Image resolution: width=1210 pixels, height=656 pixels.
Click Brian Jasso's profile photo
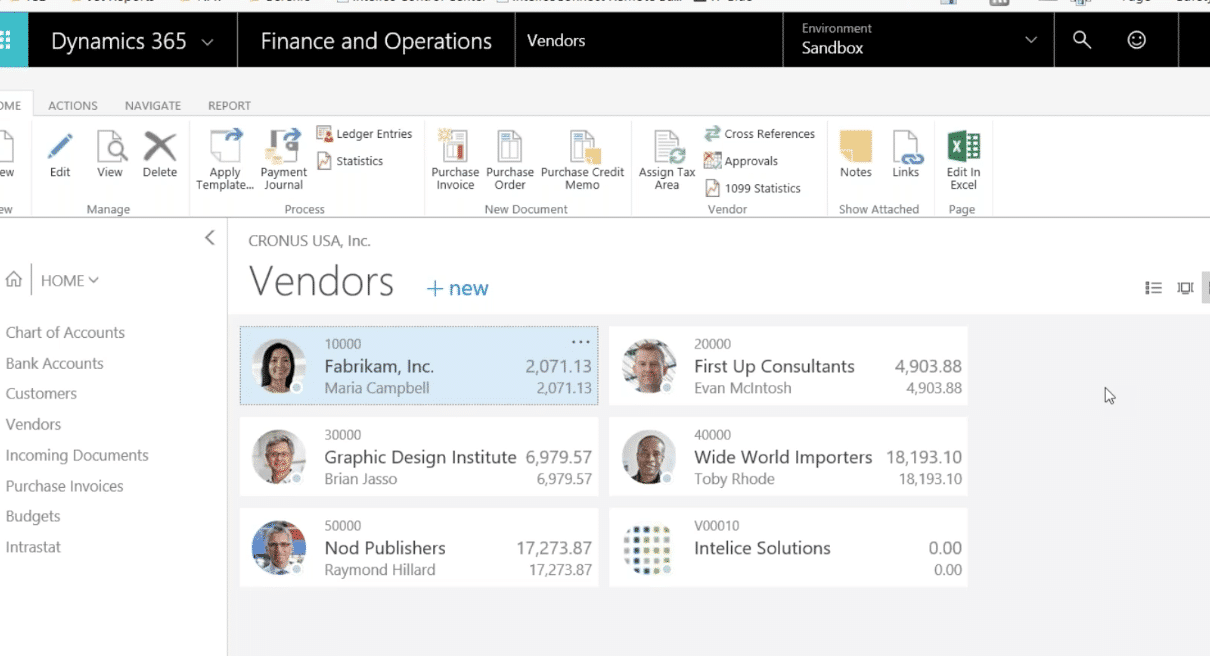pos(278,457)
